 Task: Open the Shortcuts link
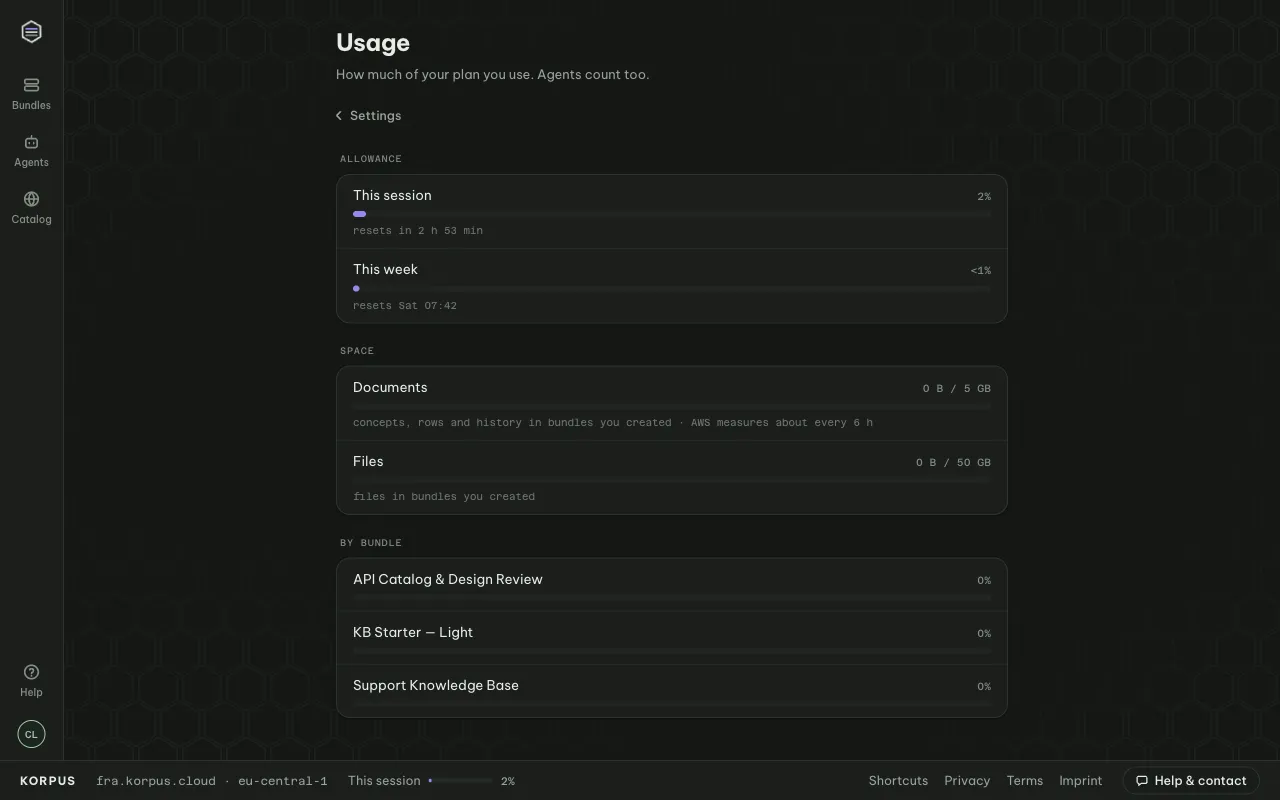(x=898, y=781)
